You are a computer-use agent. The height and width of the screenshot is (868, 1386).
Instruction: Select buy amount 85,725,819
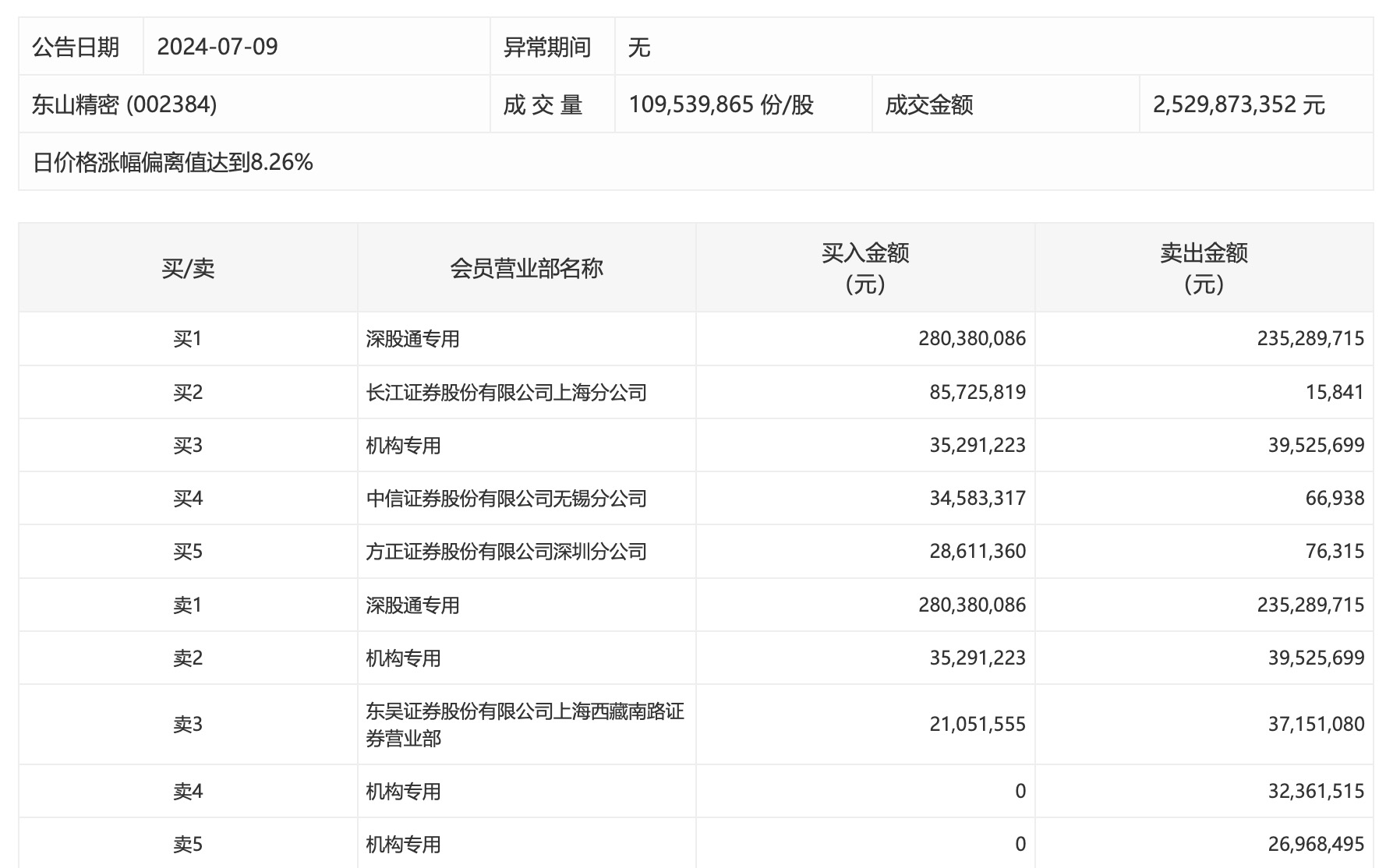click(x=978, y=392)
